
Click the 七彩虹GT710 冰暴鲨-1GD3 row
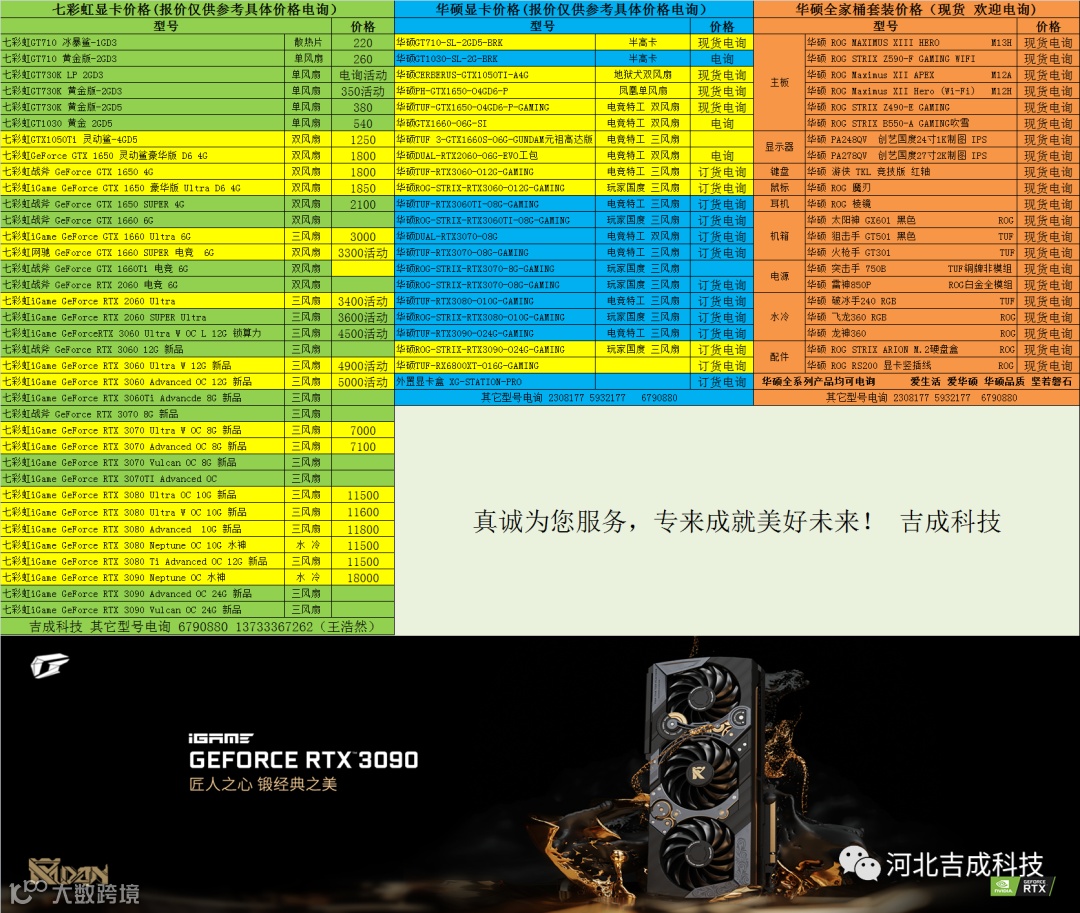click(197, 42)
